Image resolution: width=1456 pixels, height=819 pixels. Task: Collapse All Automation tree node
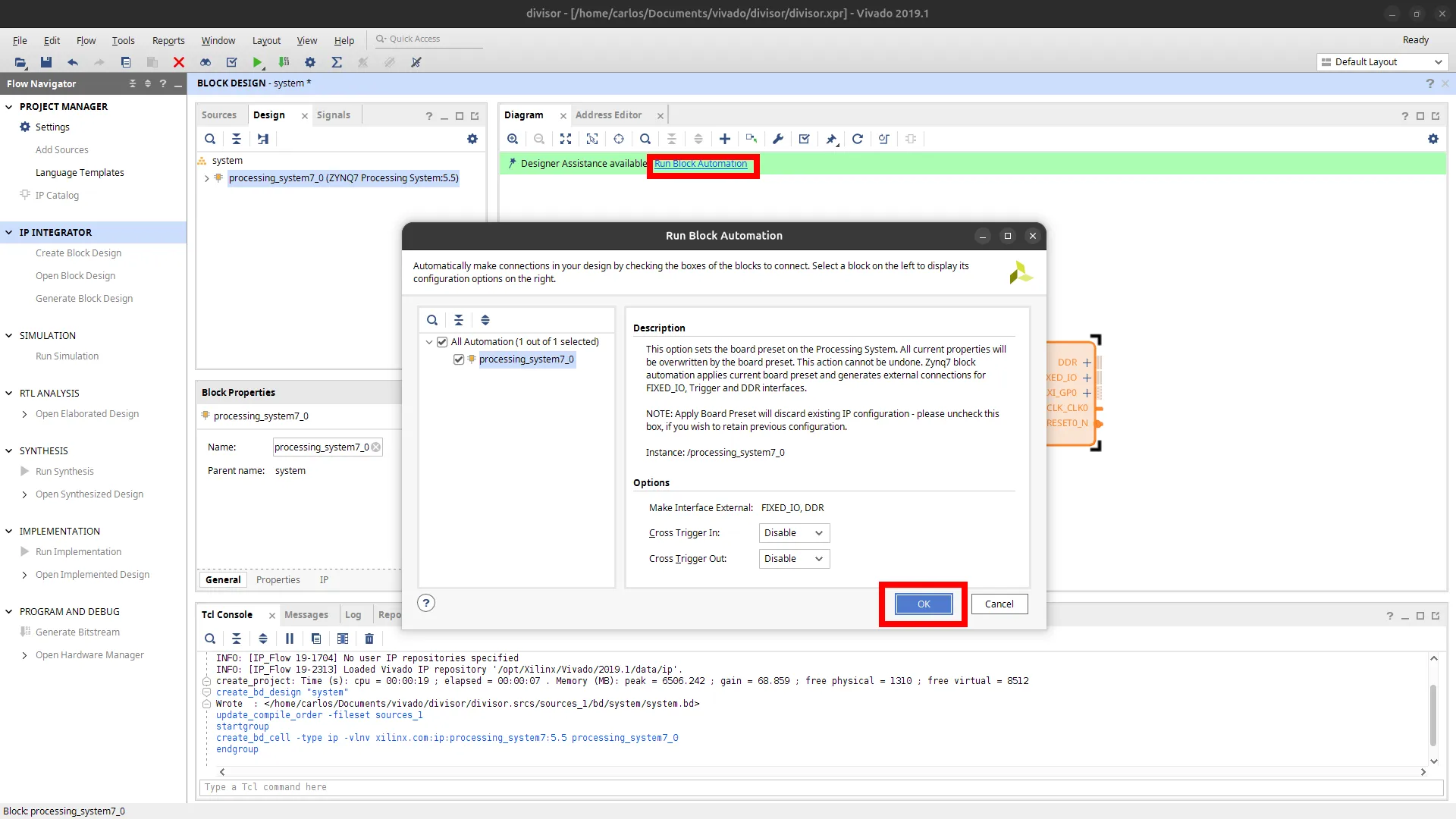click(x=429, y=342)
